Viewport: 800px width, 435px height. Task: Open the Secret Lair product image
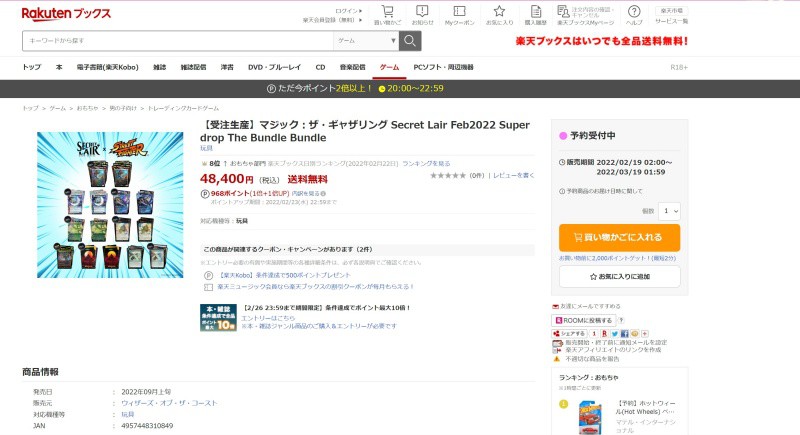[110, 205]
